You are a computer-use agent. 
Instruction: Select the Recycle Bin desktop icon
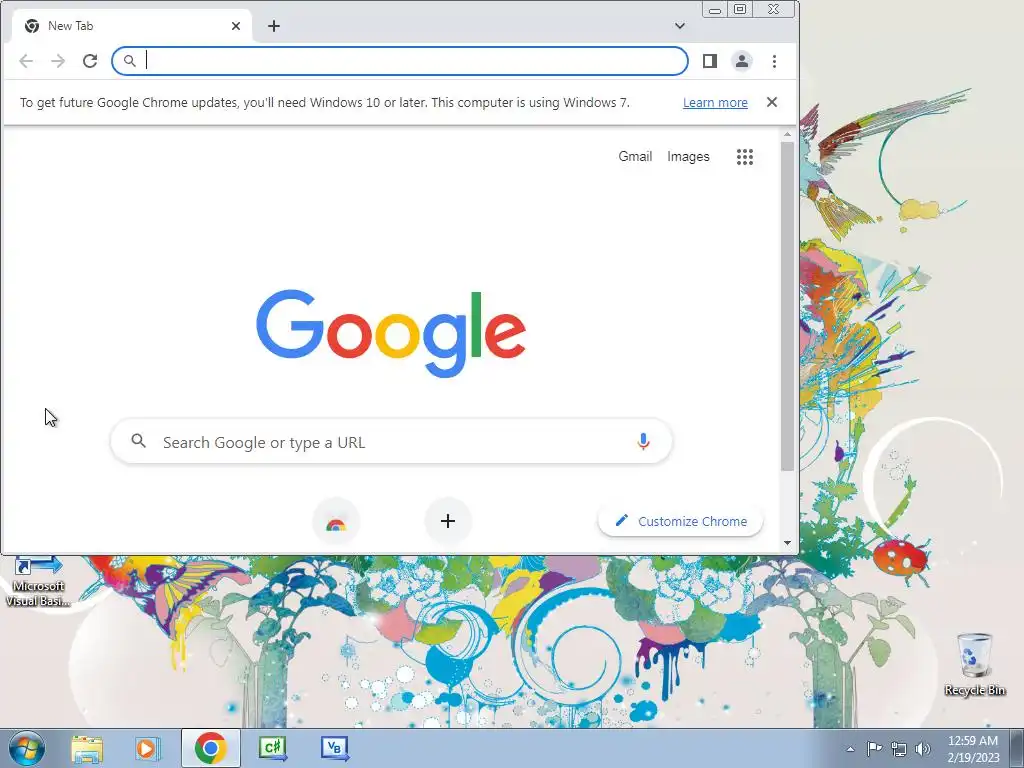974,664
